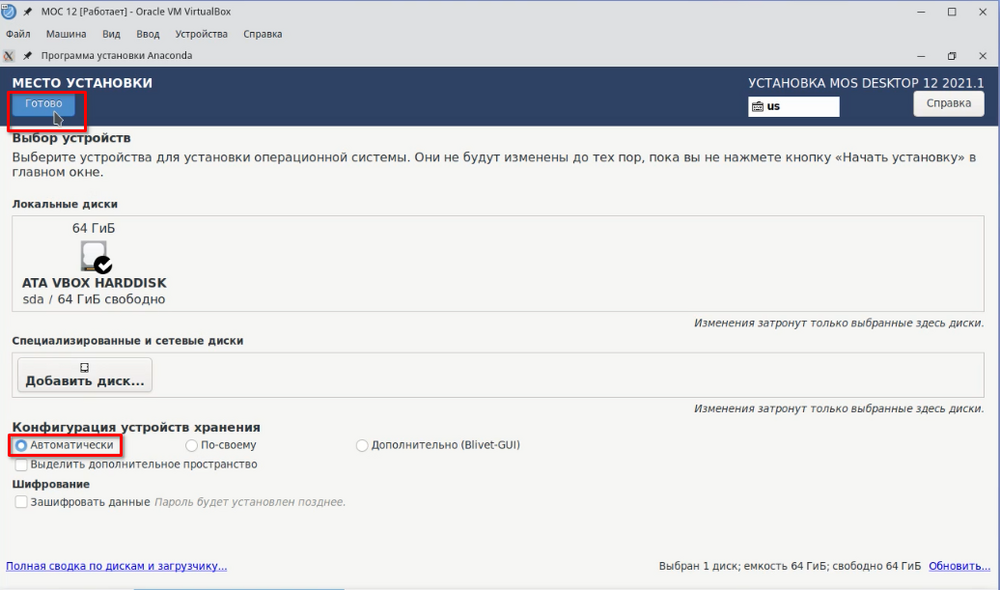Tick the Зашифровать данные checkbox
The width and height of the screenshot is (1000, 590).
(x=22, y=502)
